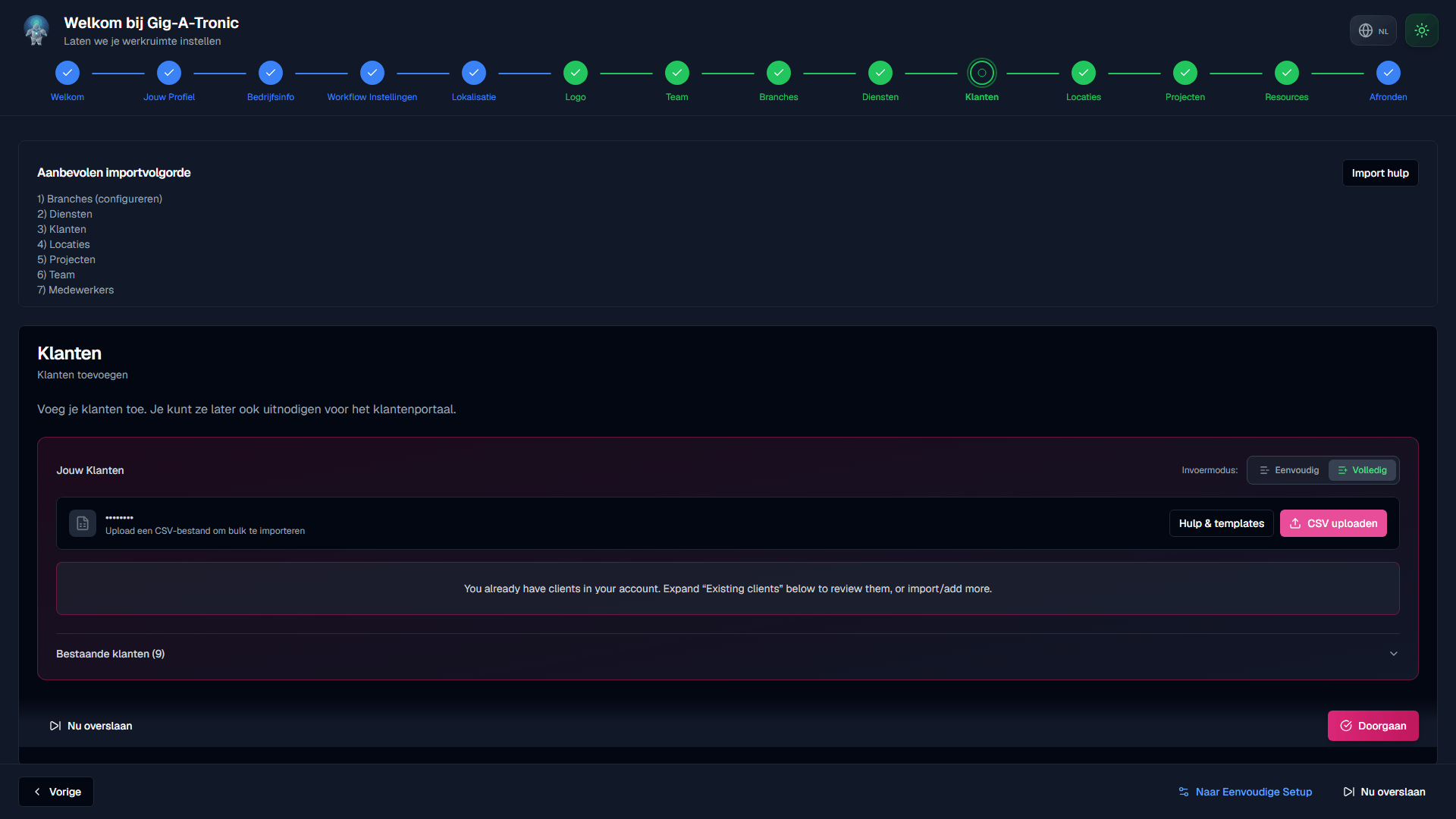The height and width of the screenshot is (819, 1456).
Task: Follow the Naar Eenvoudige Setup link
Action: [x=1245, y=792]
